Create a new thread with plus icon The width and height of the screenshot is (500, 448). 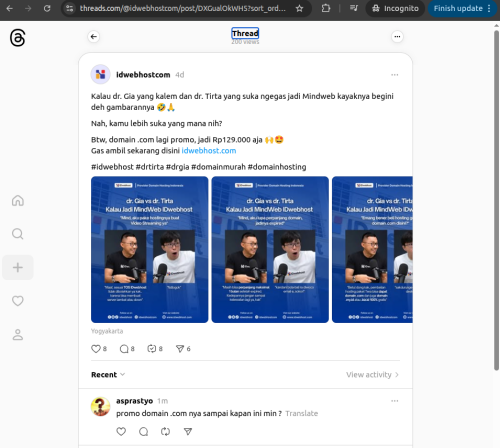[18, 267]
